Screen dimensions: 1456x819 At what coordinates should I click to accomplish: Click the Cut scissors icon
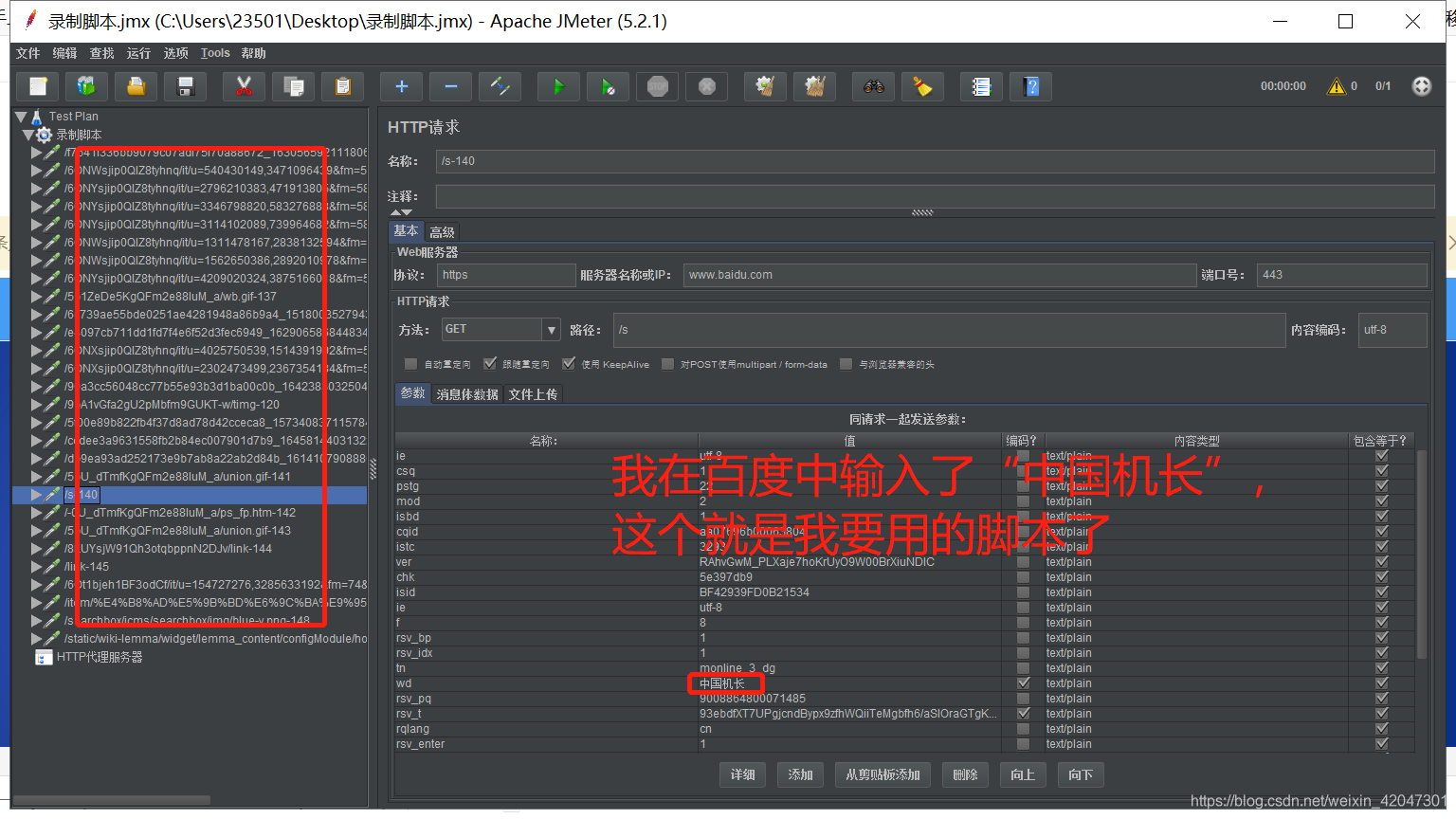245,86
